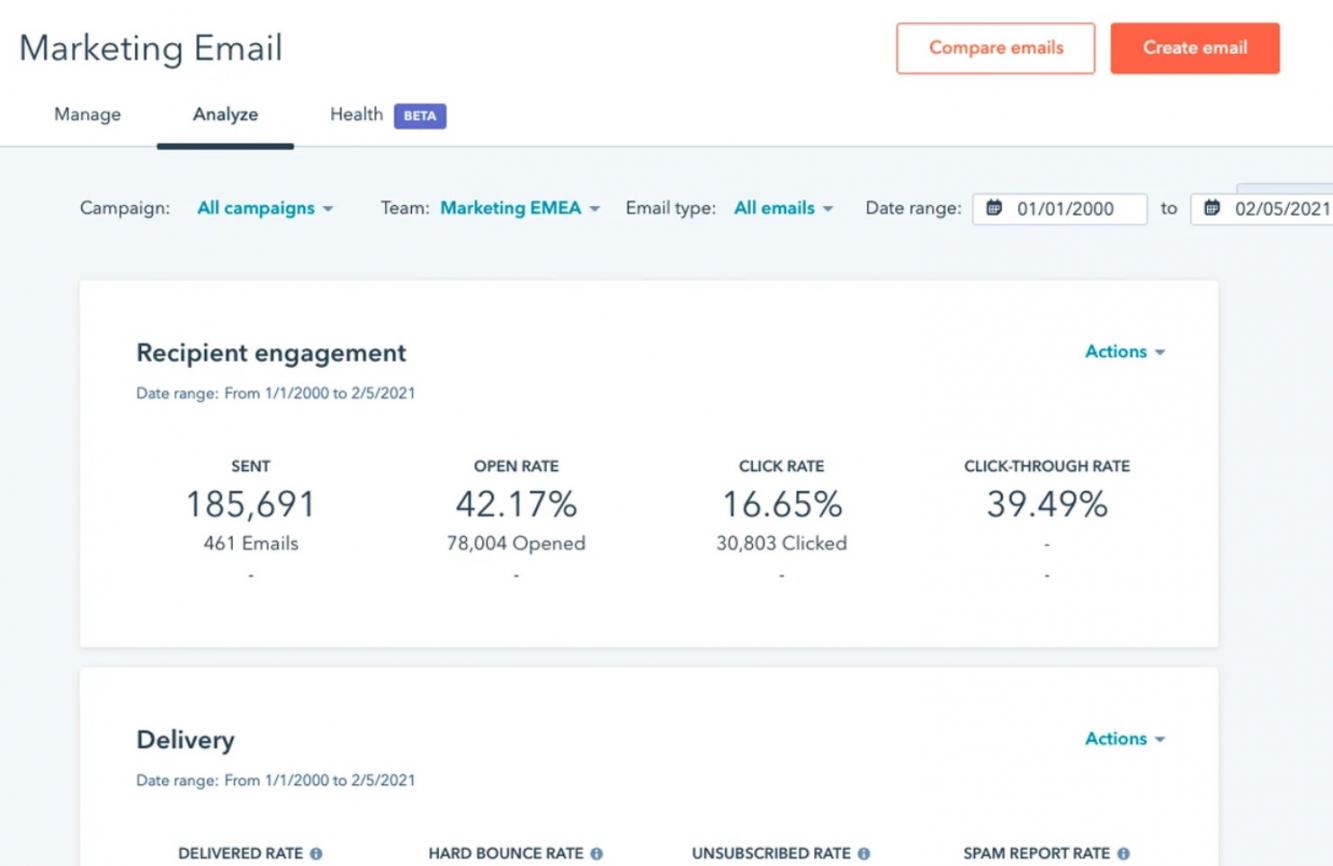Click the 78,004 Opened text
1333x866 pixels.
coord(516,544)
